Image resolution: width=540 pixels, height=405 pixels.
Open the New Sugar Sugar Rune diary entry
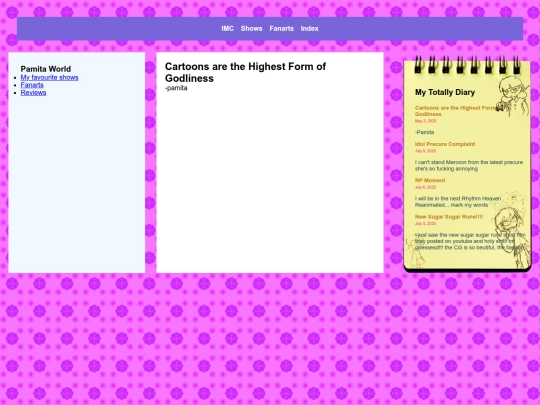449,217
